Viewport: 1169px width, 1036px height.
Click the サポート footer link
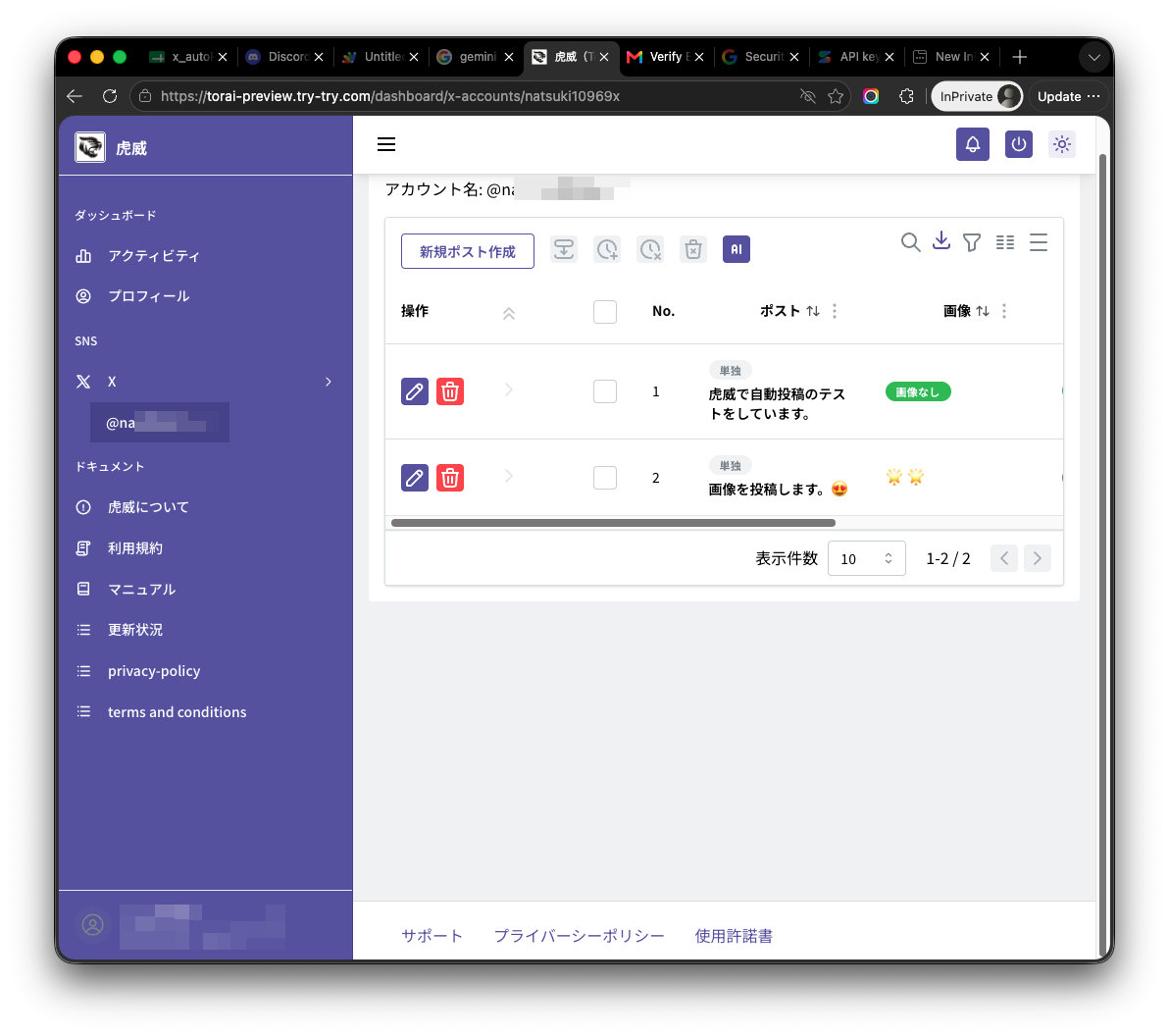coord(432,936)
